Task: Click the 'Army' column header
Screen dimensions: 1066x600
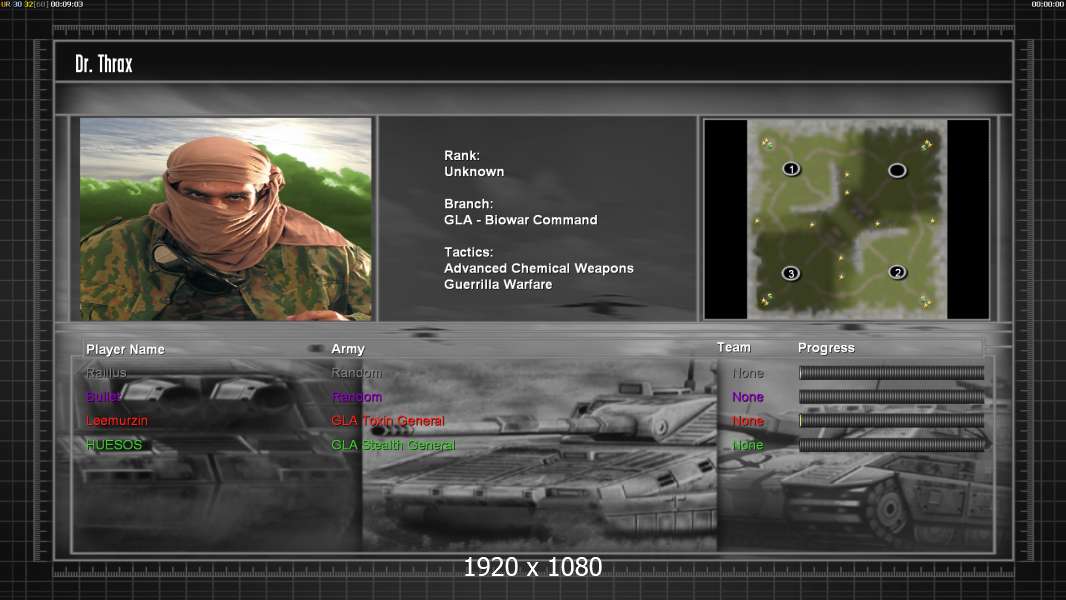Action: click(x=348, y=349)
